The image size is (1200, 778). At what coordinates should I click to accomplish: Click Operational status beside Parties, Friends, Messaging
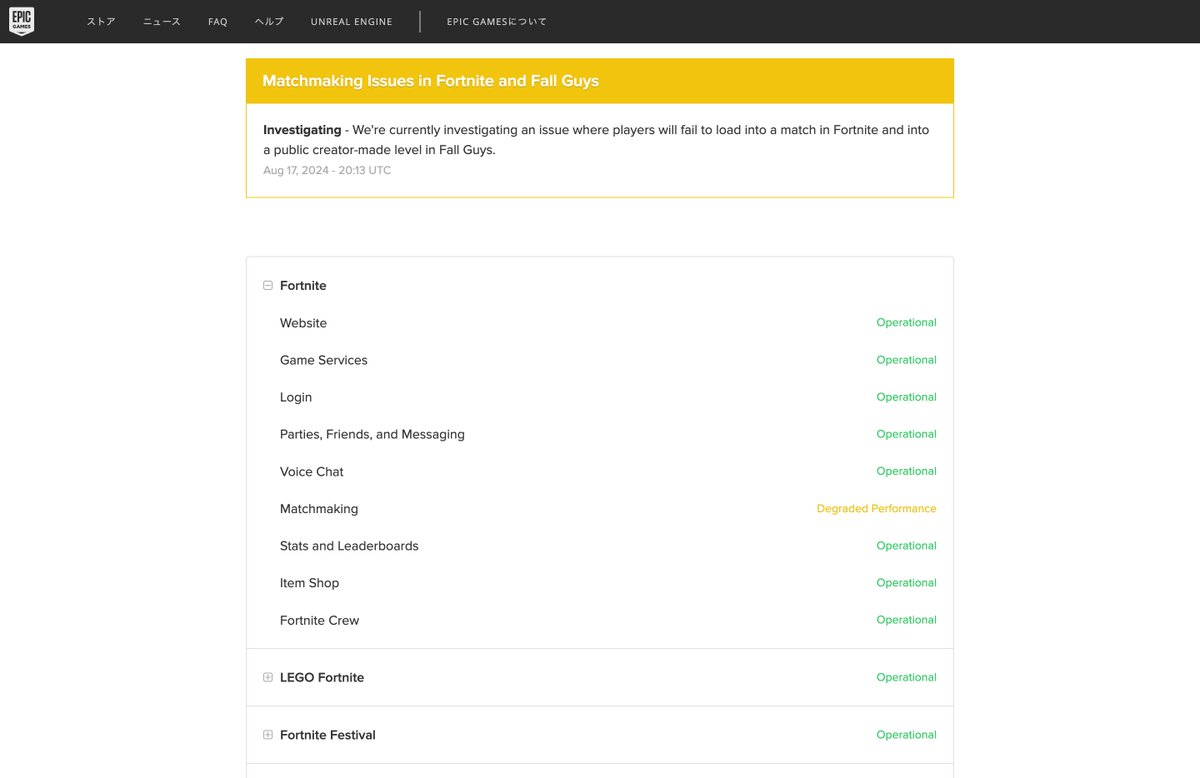point(907,434)
